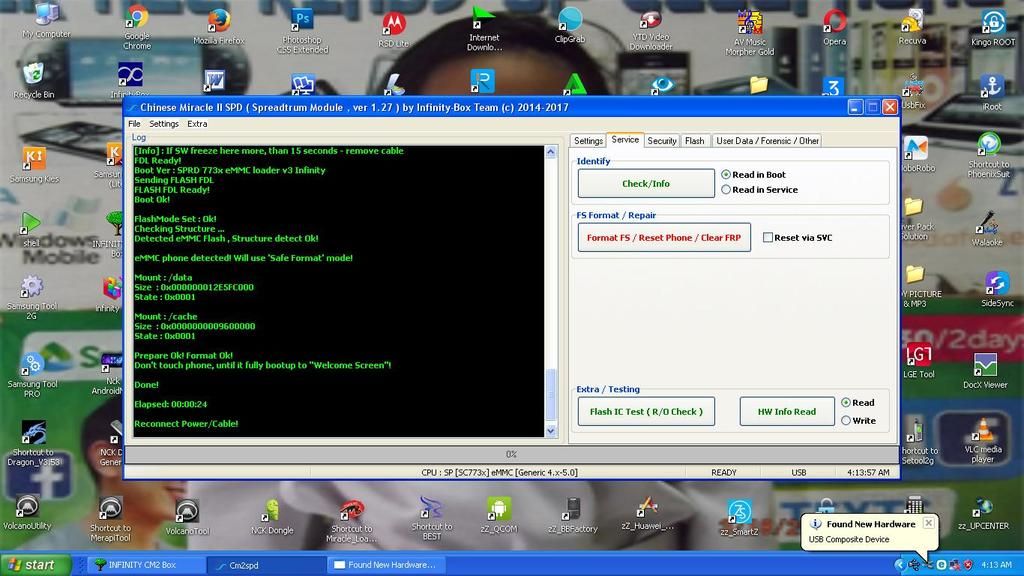Open Samsung Tool PRO shortcut
1024x576 pixels.
point(32,375)
